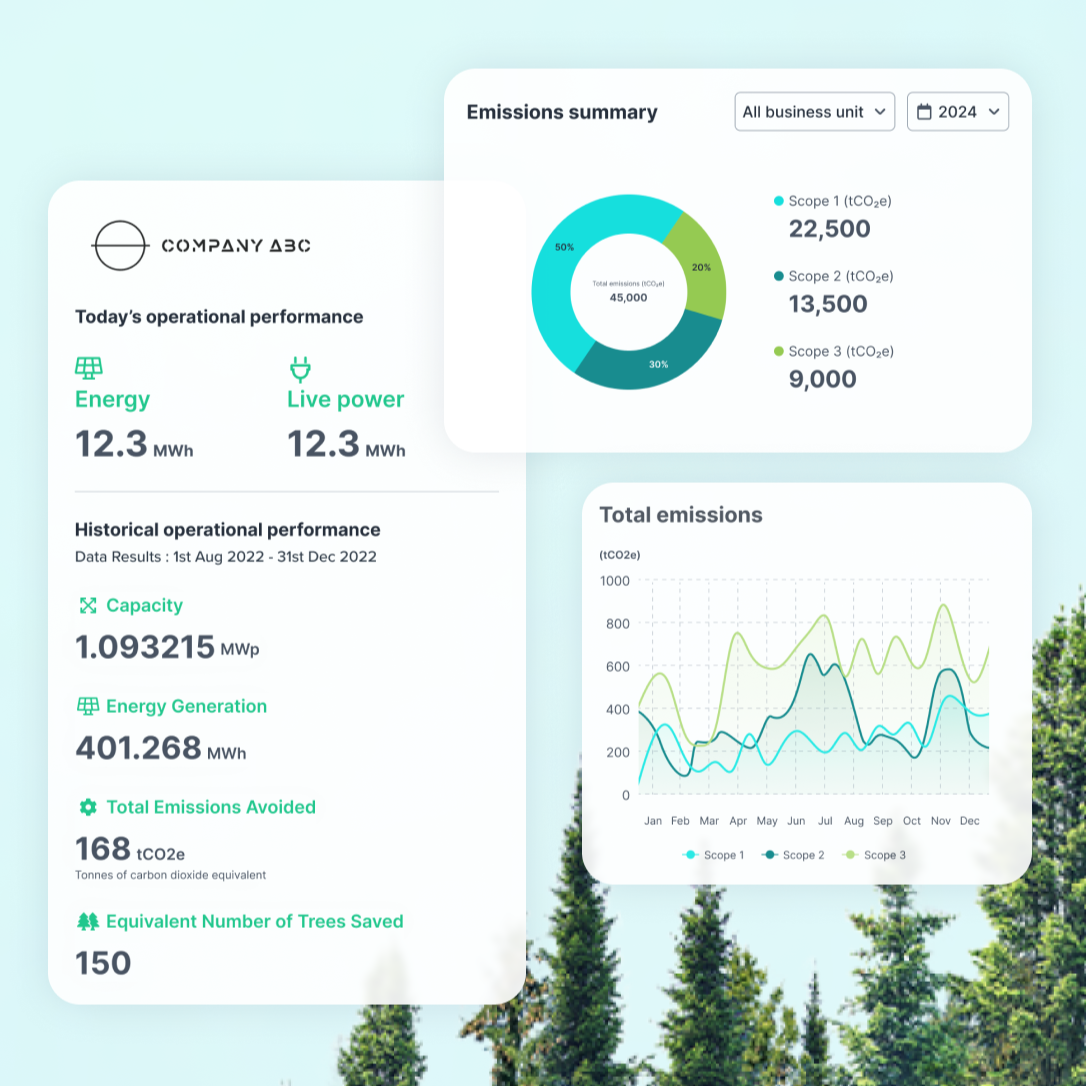
Task: Click the Data Results date range text
Action: click(226, 557)
